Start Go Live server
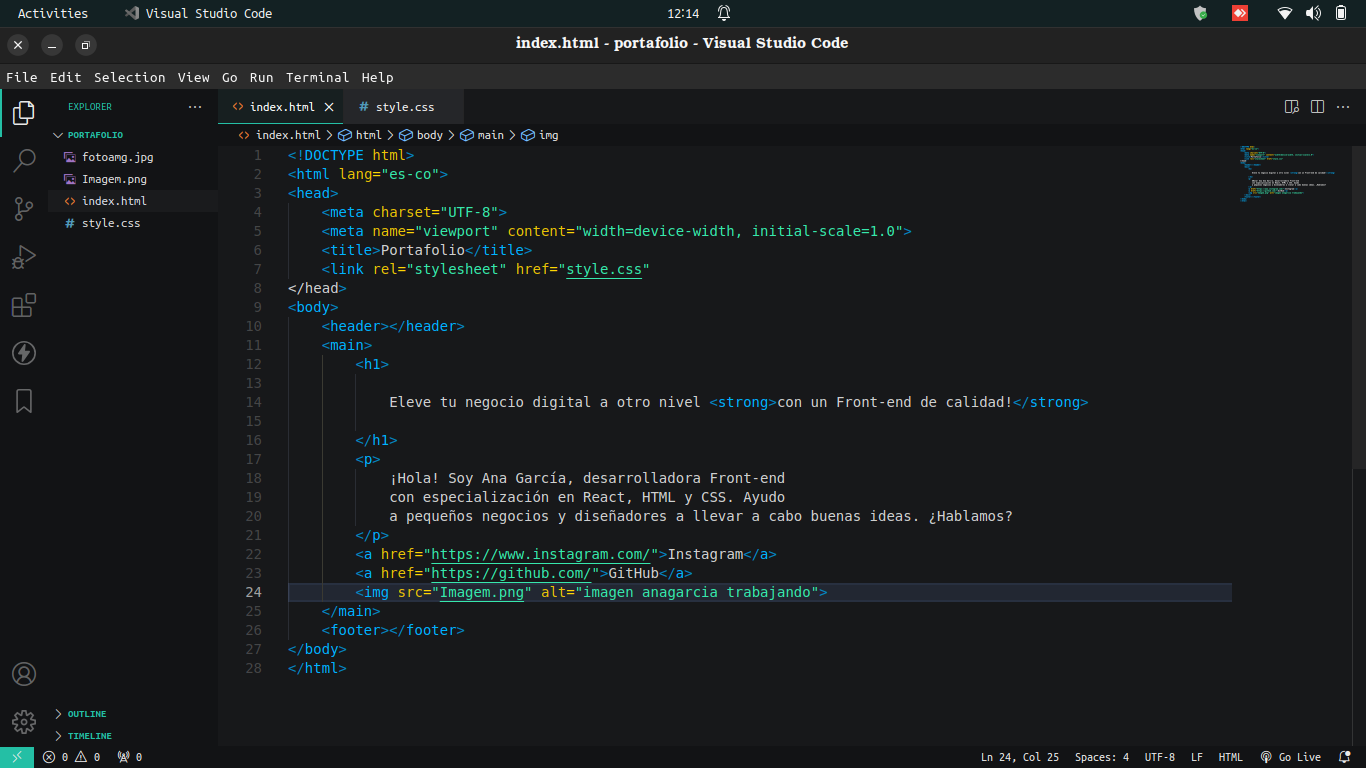 coord(1291,757)
